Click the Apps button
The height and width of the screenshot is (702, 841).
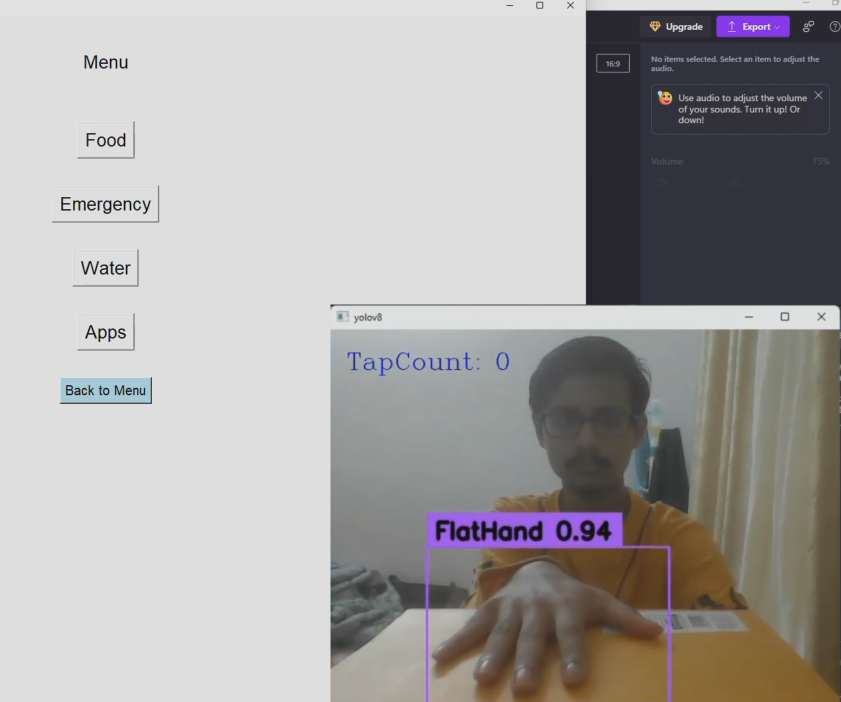pyautogui.click(x=105, y=331)
